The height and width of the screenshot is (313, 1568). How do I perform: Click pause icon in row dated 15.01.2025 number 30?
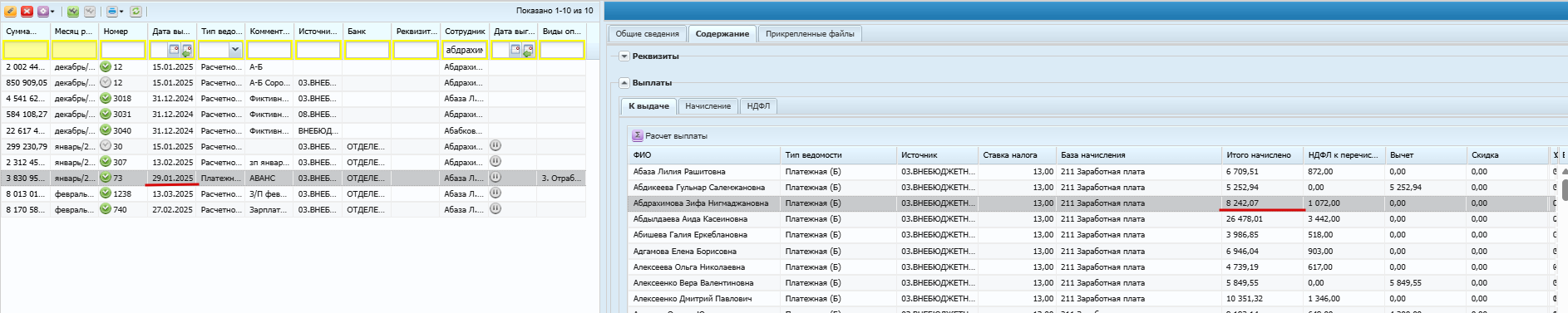496,145
